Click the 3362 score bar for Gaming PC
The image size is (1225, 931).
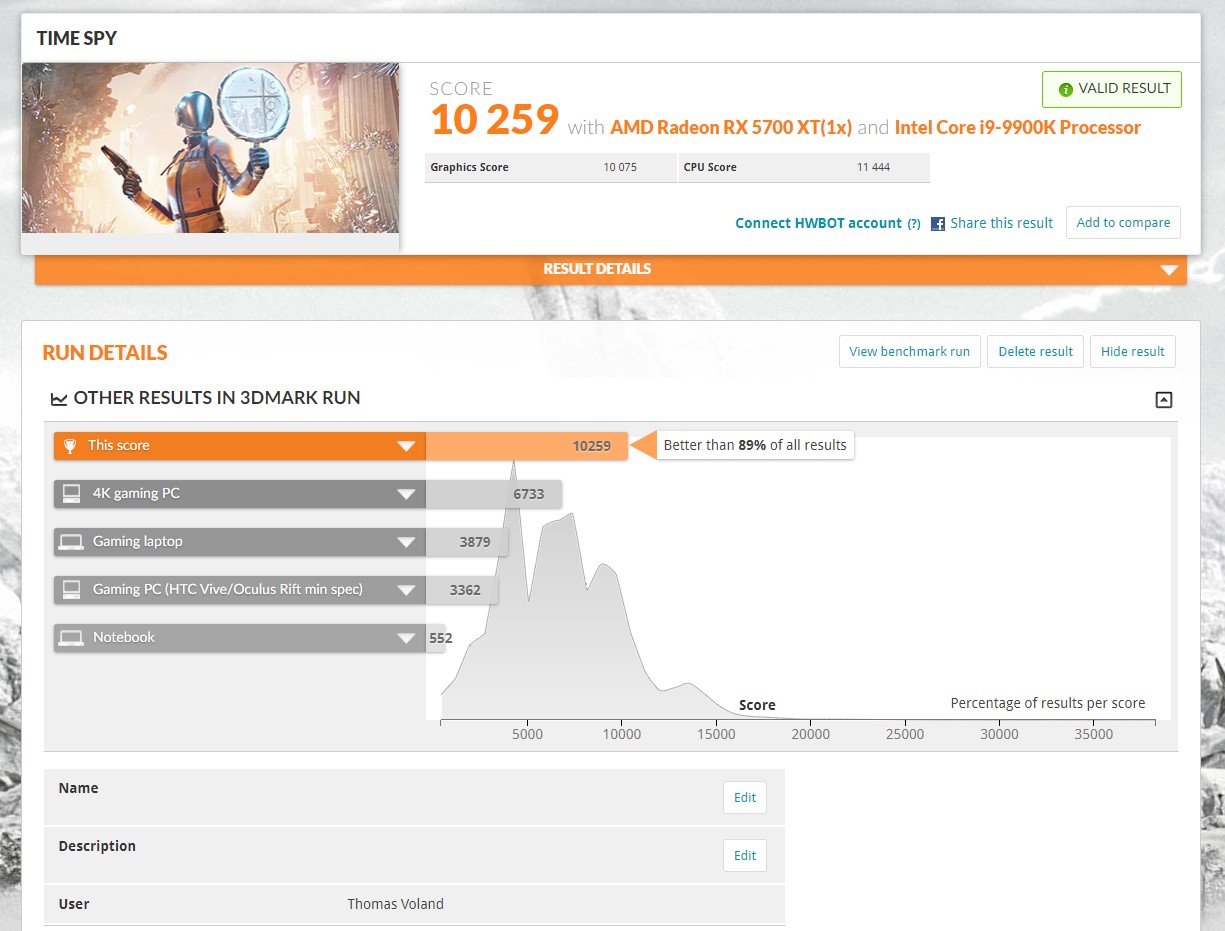pos(462,590)
